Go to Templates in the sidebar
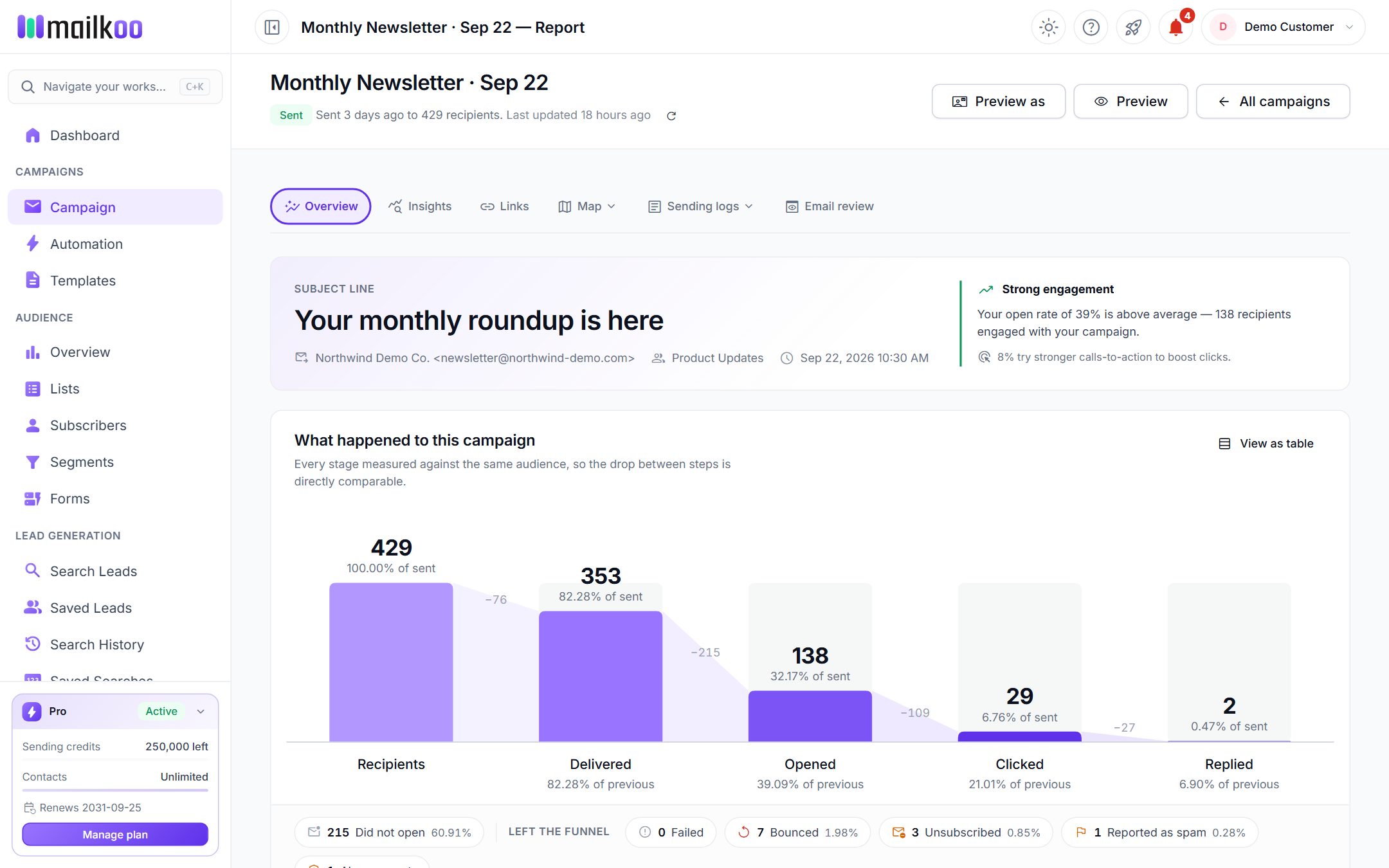 click(x=115, y=281)
